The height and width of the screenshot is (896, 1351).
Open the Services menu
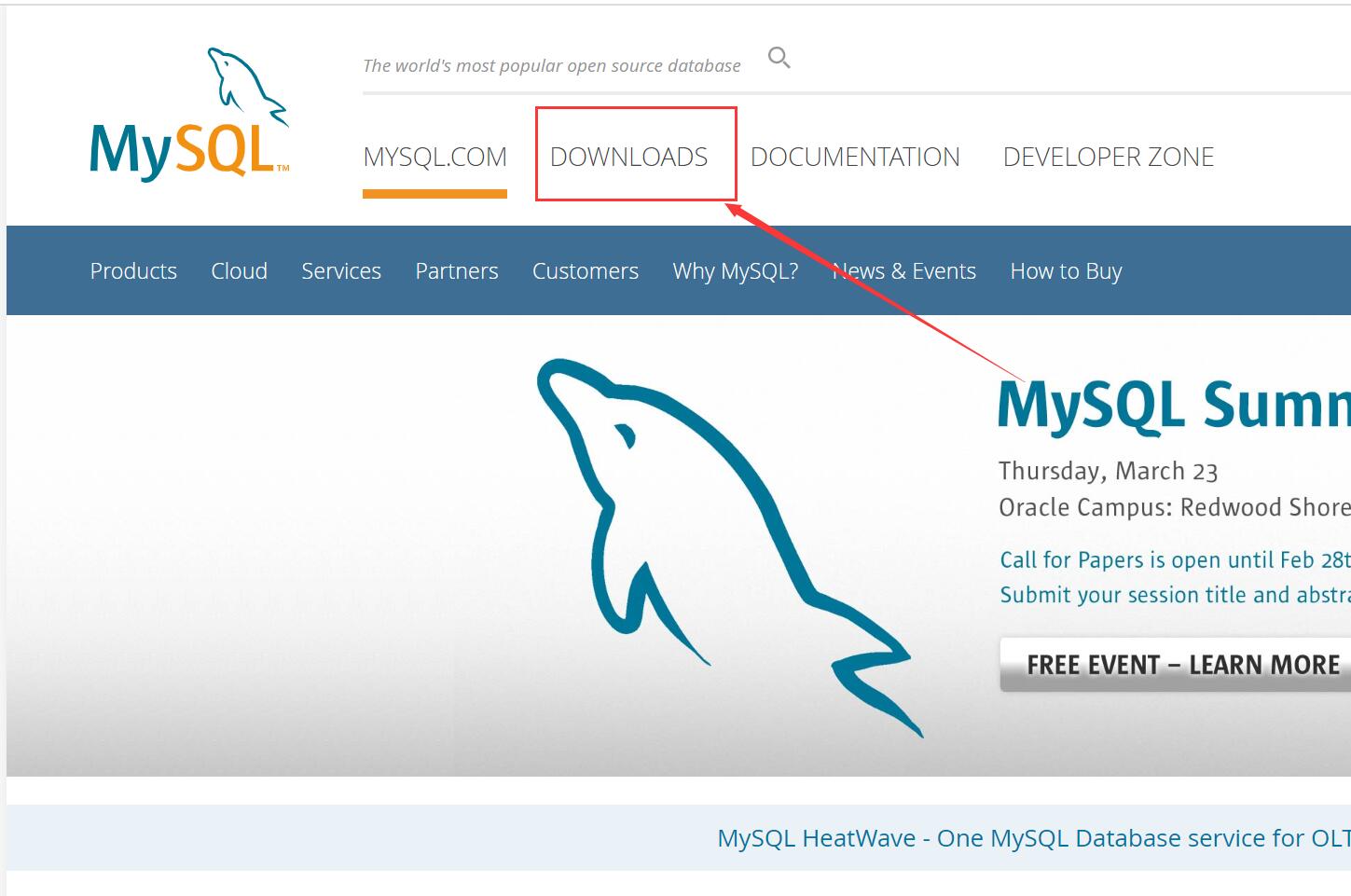tap(340, 270)
